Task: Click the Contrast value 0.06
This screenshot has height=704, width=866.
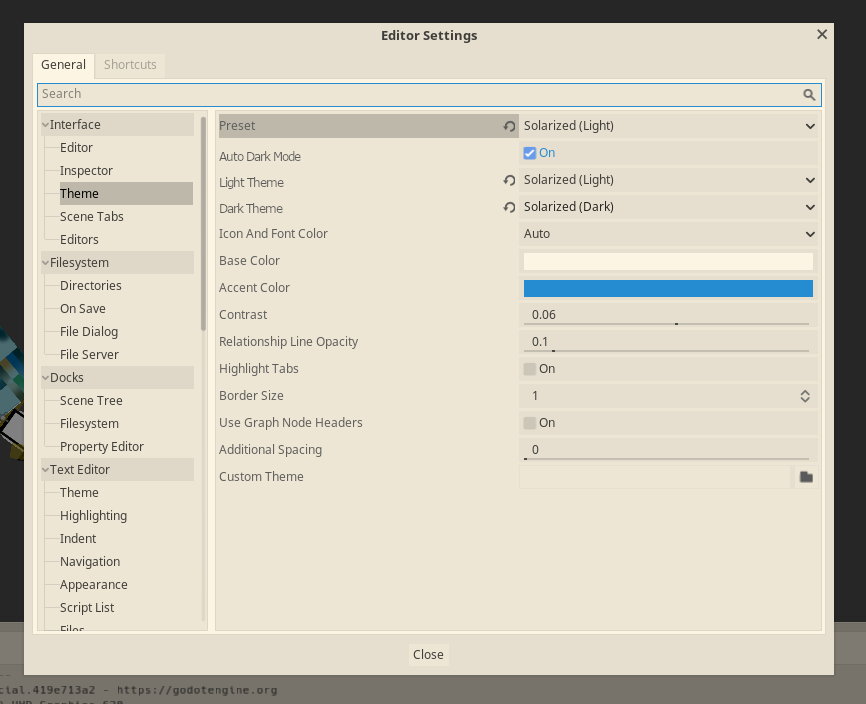Action: click(x=543, y=315)
